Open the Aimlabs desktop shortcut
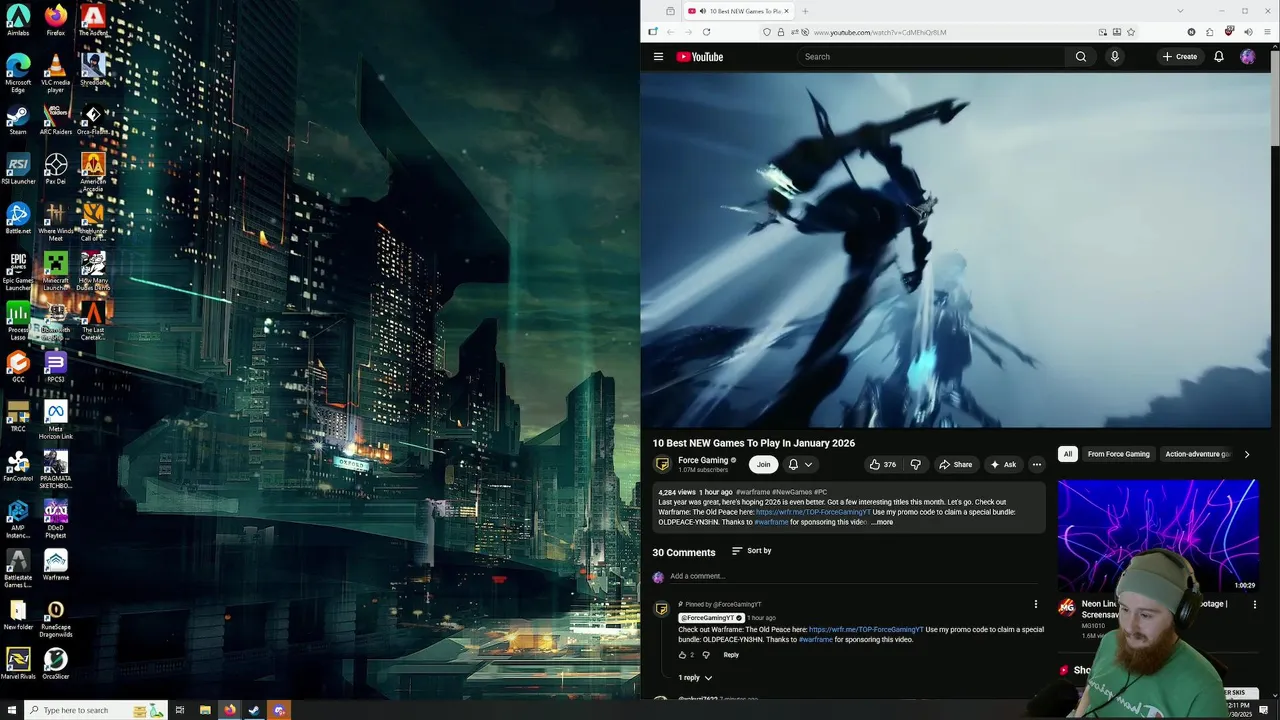 (18, 20)
